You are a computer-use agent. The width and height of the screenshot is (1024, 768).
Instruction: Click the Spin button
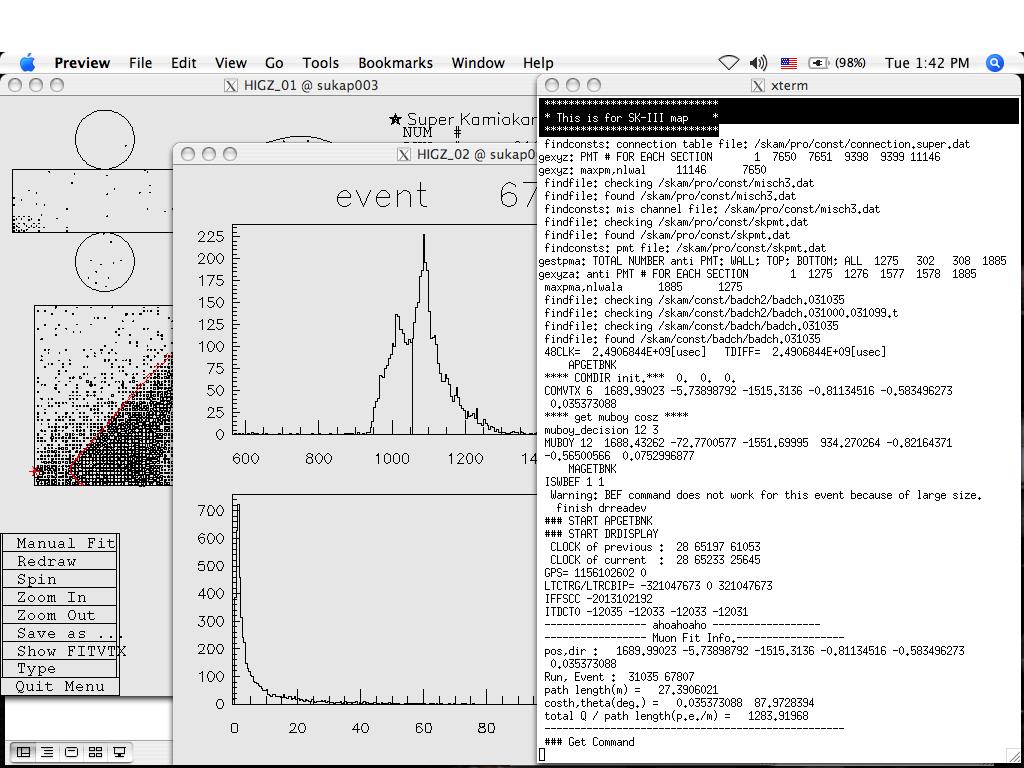point(60,579)
